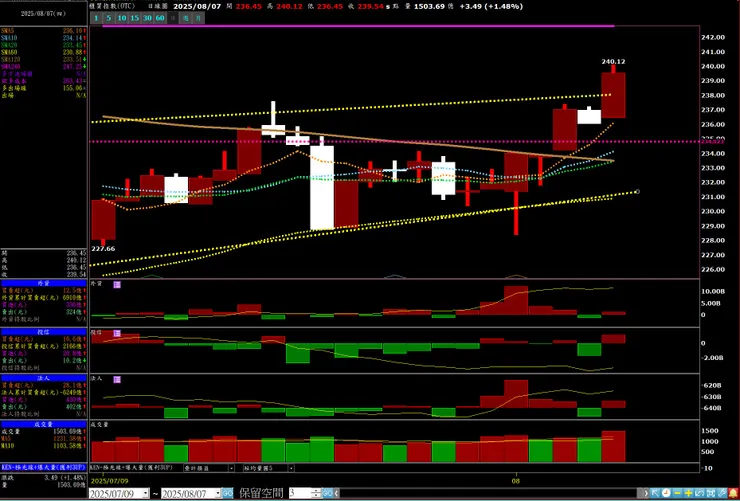Image resolution: width=740 pixels, height=501 pixels.
Task: Select the 5-minute timeframe button
Action: [x=109, y=18]
